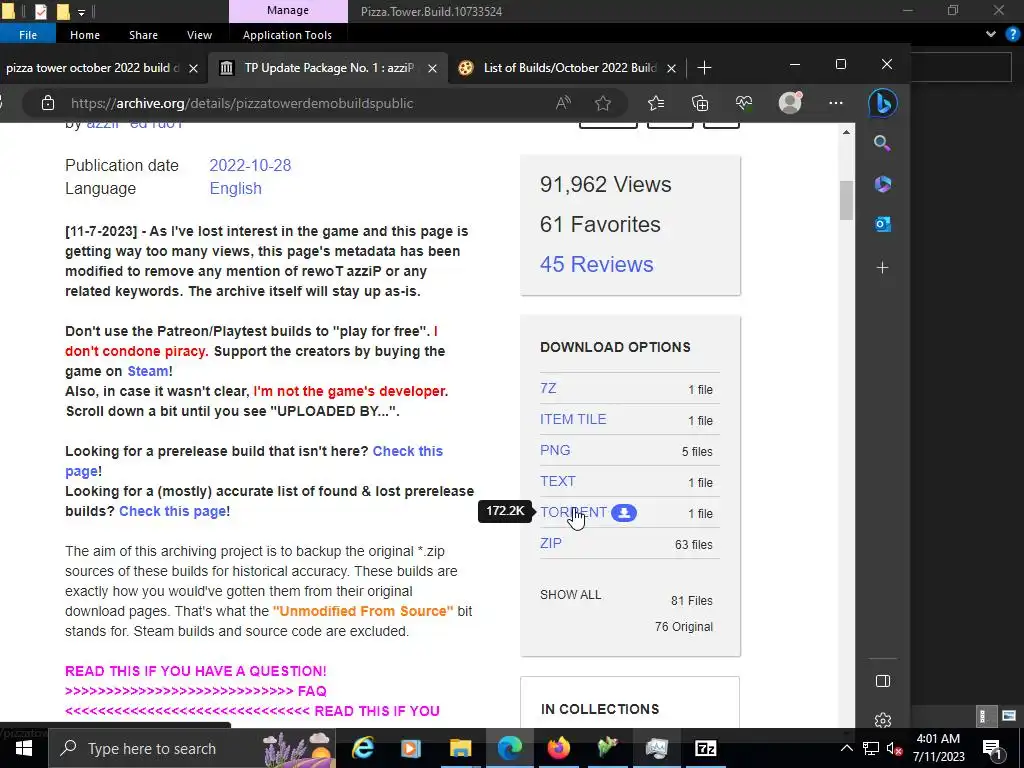Image resolution: width=1024 pixels, height=768 pixels.
Task: Click the Microsoft Edge taskbar icon
Action: click(509, 748)
